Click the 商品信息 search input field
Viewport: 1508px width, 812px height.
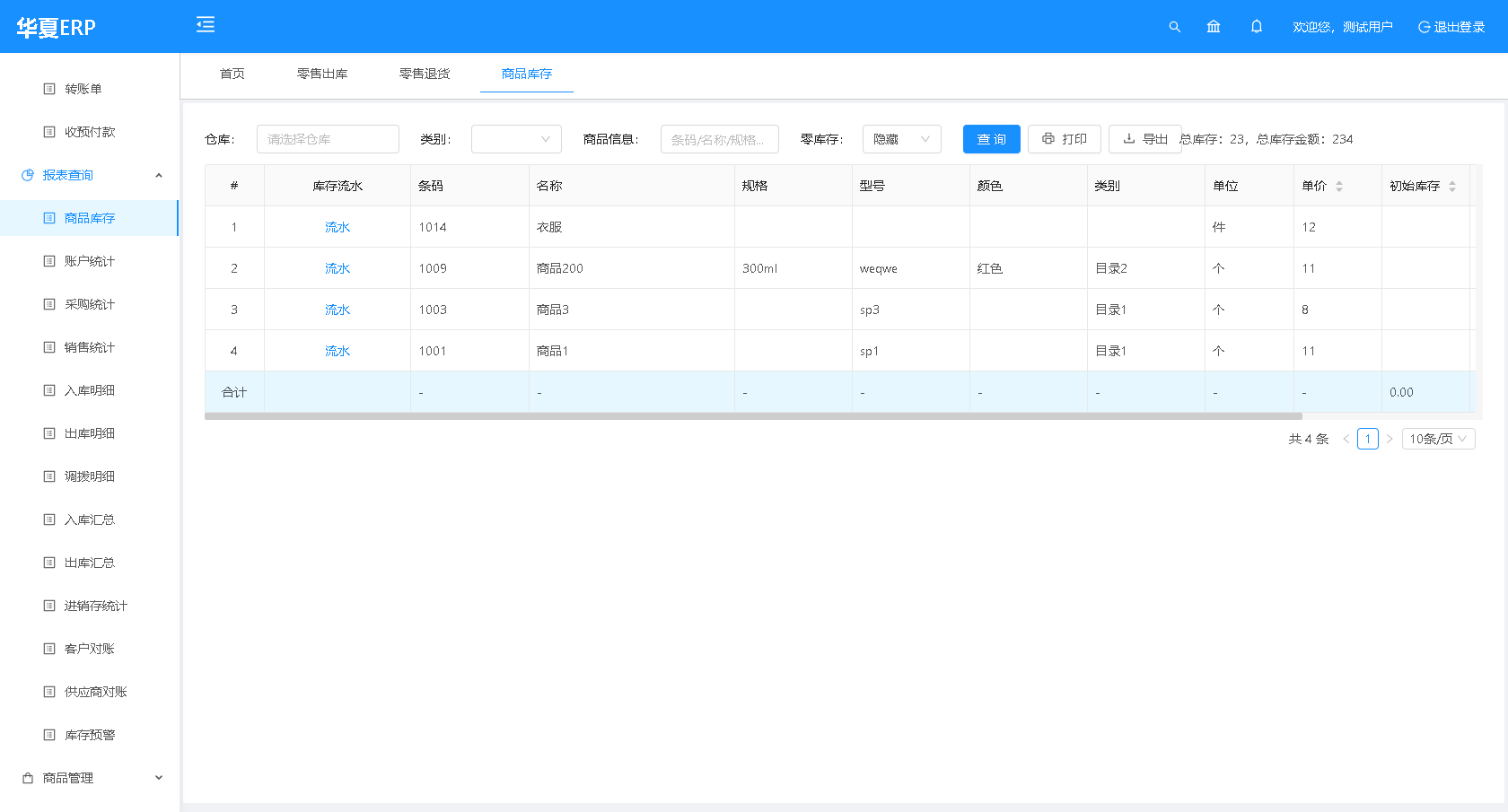coord(720,139)
